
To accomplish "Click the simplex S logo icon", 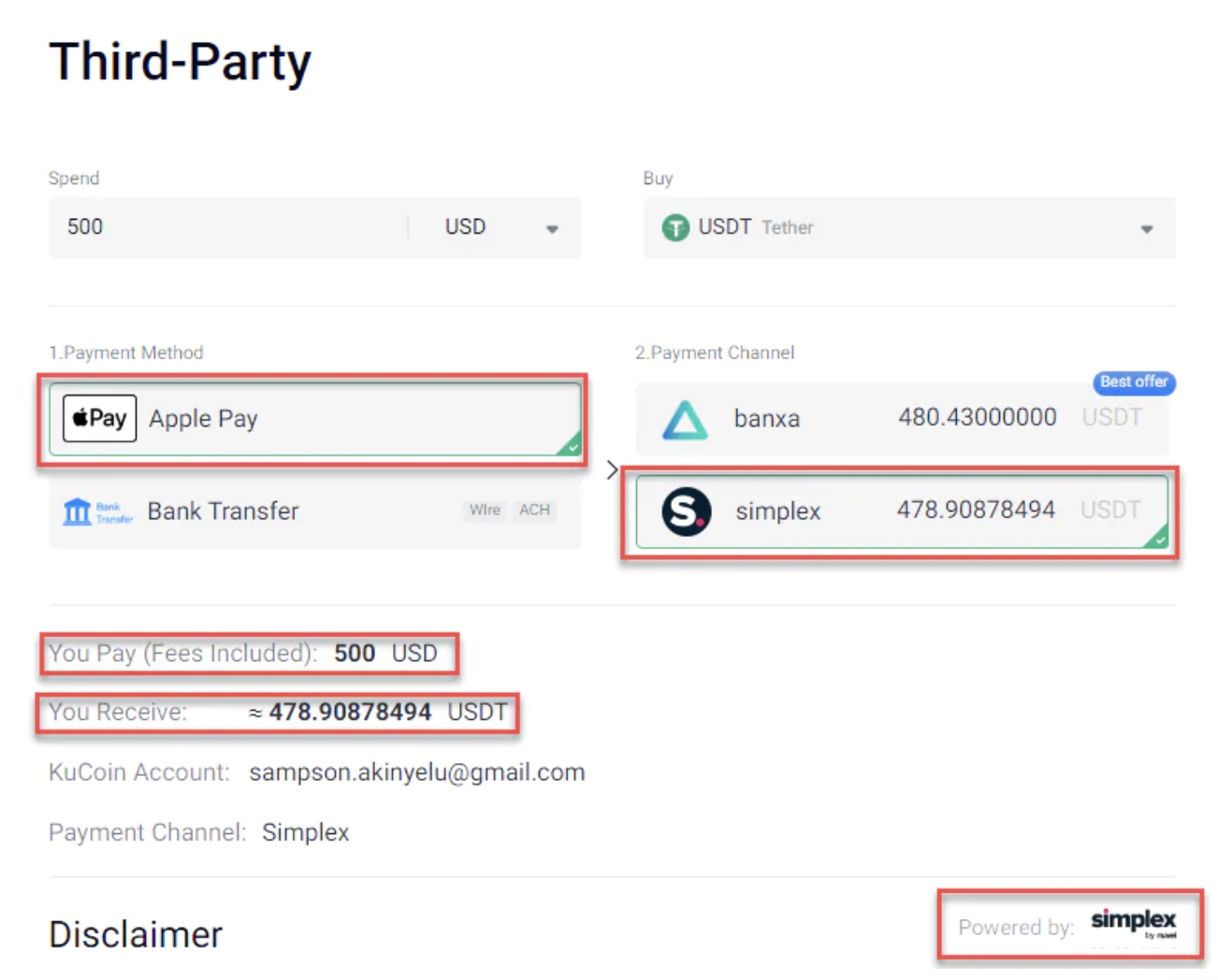I will (x=687, y=512).
